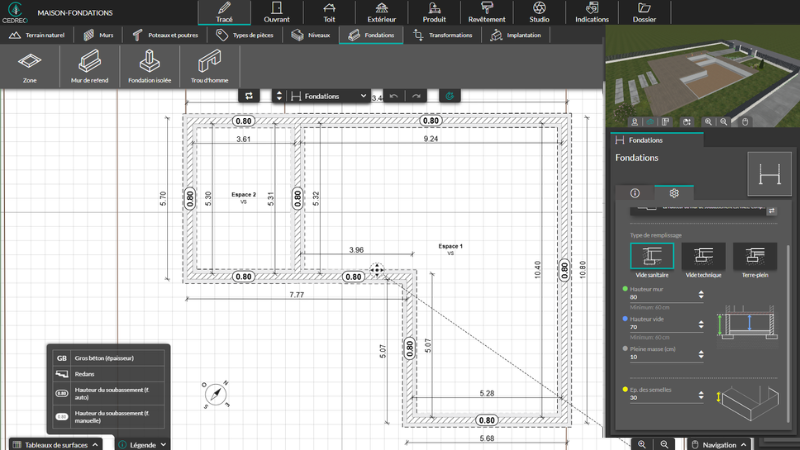Toggle the teal aerial view icon

[x=650, y=122]
